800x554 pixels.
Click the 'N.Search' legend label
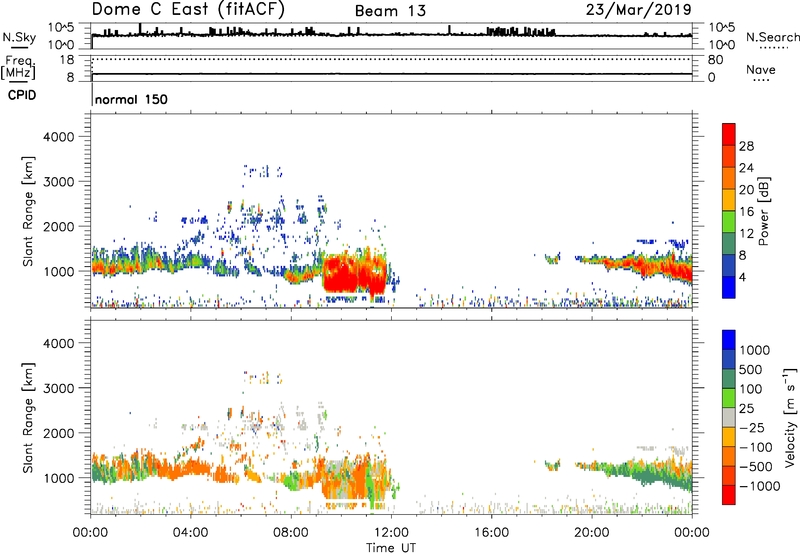click(x=772, y=37)
